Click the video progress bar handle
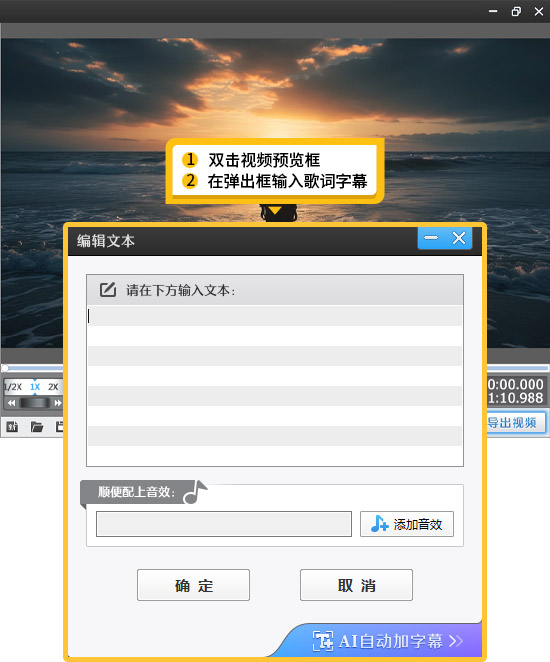 coord(5,368)
